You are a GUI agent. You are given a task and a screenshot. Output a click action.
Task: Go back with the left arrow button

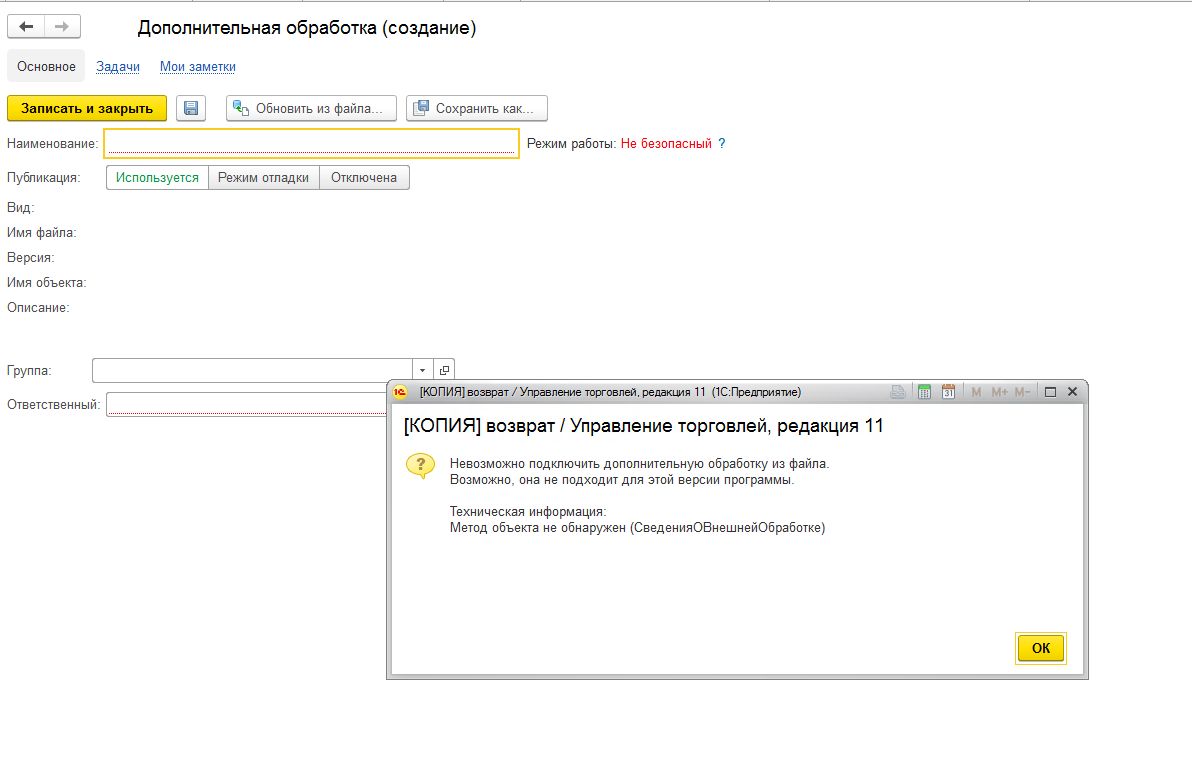26,27
